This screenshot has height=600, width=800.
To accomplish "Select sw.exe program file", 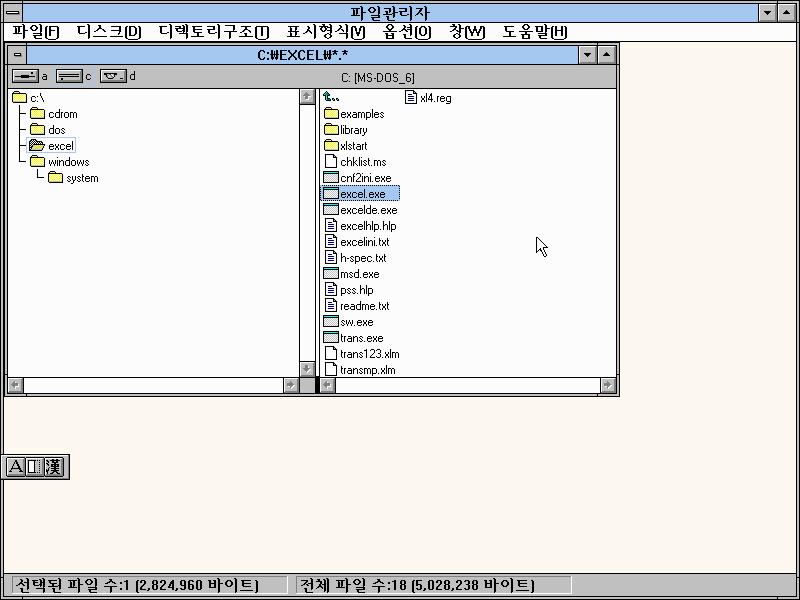I will point(348,322).
